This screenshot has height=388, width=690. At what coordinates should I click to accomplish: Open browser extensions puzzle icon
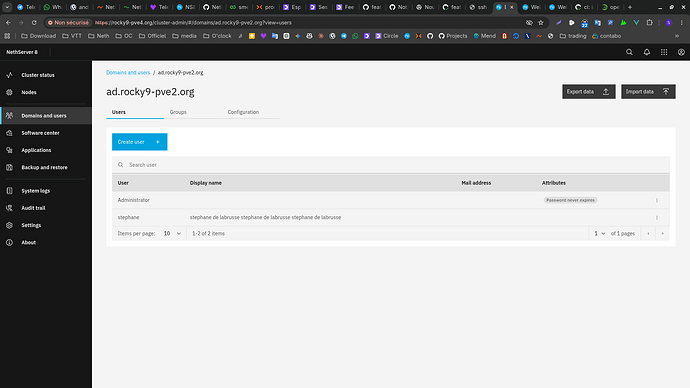[650, 22]
